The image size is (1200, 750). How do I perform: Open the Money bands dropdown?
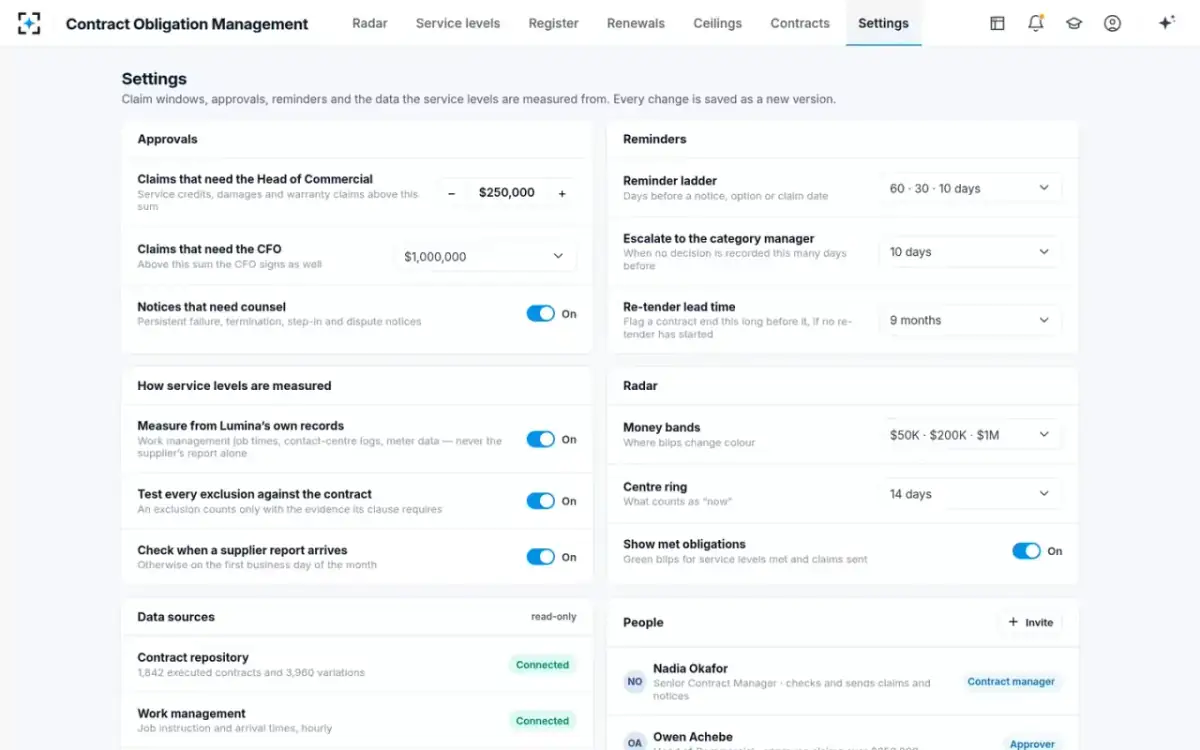pyautogui.click(x=970, y=435)
